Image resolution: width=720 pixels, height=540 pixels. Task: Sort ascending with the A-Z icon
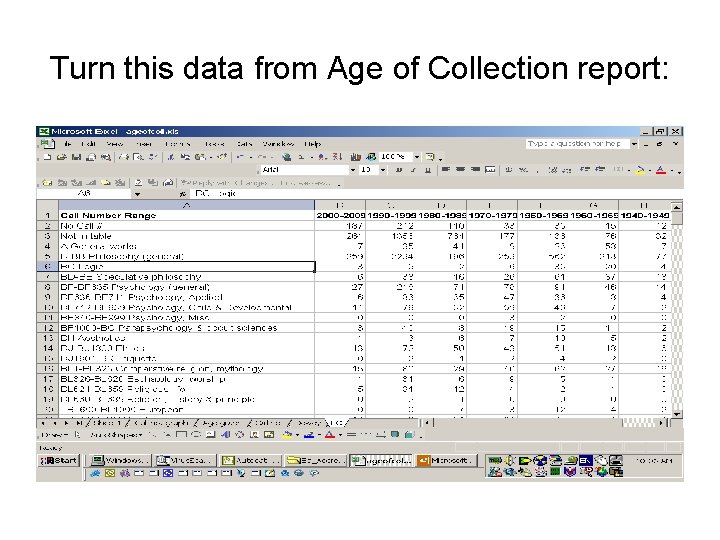pyautogui.click(x=323, y=157)
